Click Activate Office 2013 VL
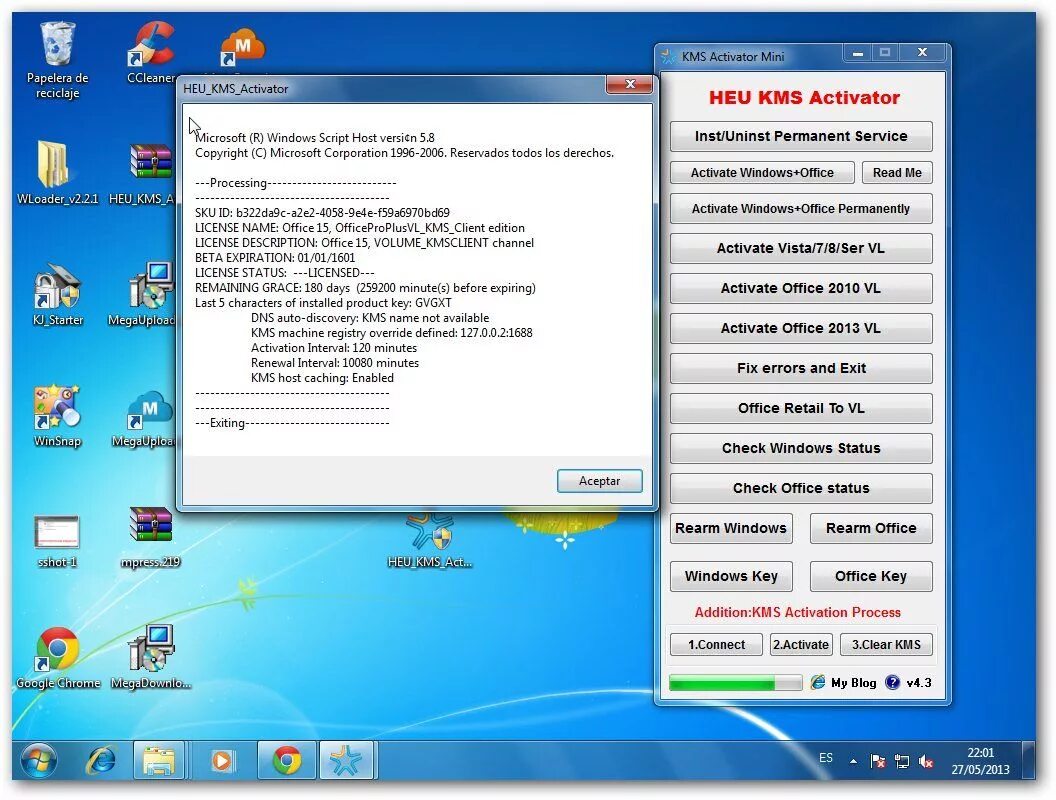The image size is (1056, 800). tap(801, 328)
